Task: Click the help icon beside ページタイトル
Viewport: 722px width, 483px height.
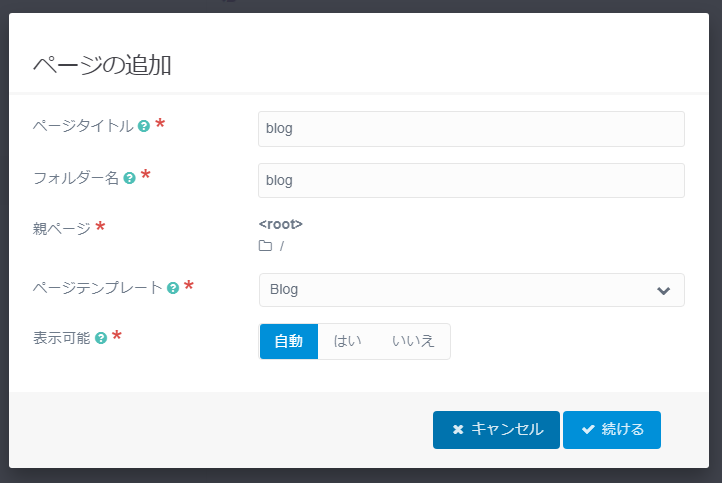Action: [144, 127]
